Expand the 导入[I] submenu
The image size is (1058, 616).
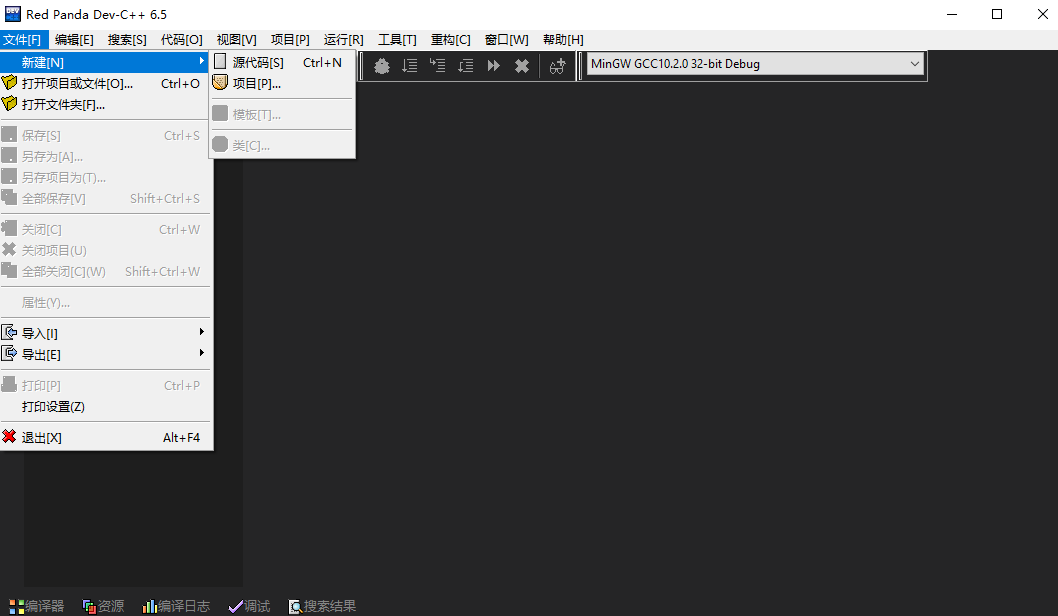(40, 333)
